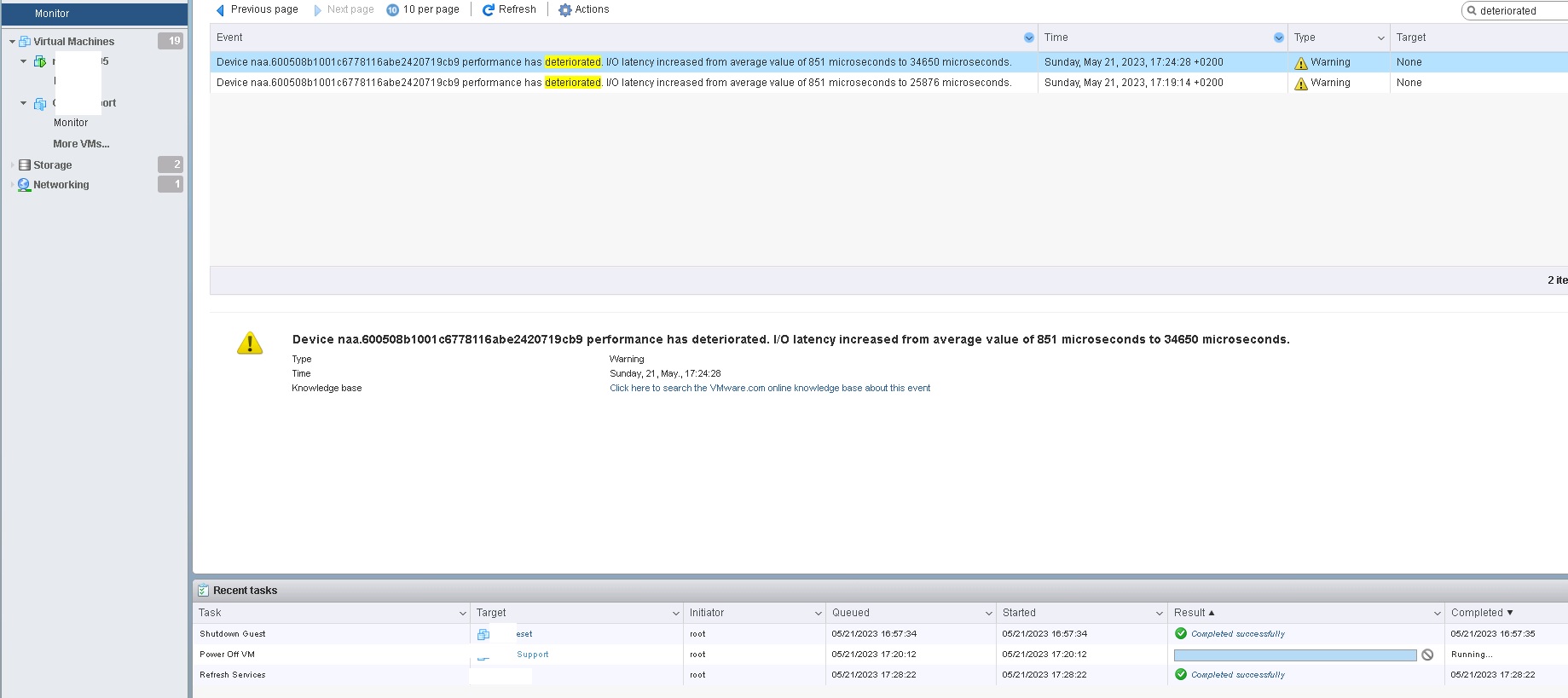This screenshot has width=1568, height=698.
Task: Open the Event column filter dropdown
Action: [1028, 37]
